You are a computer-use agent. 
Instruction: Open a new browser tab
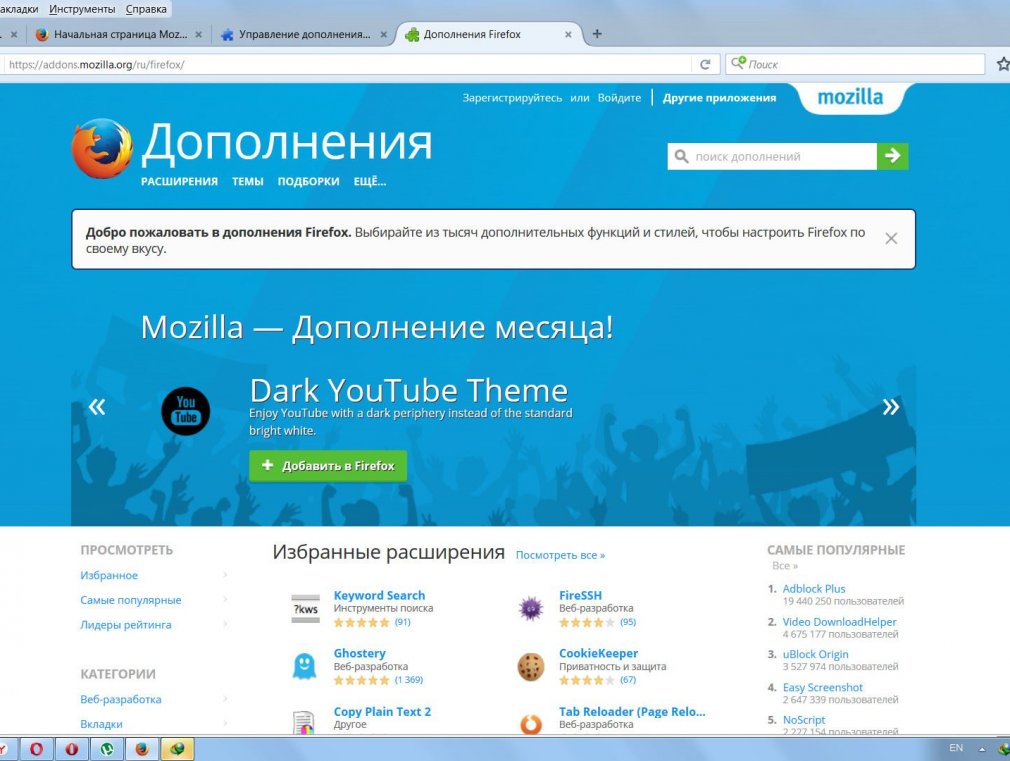point(597,34)
